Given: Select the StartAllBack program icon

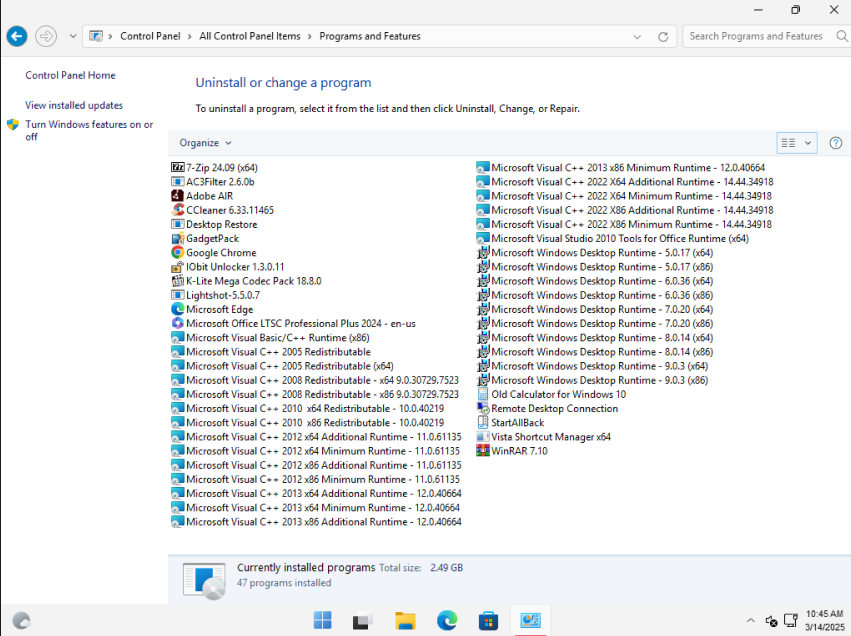Looking at the screenshot, I should [482, 422].
